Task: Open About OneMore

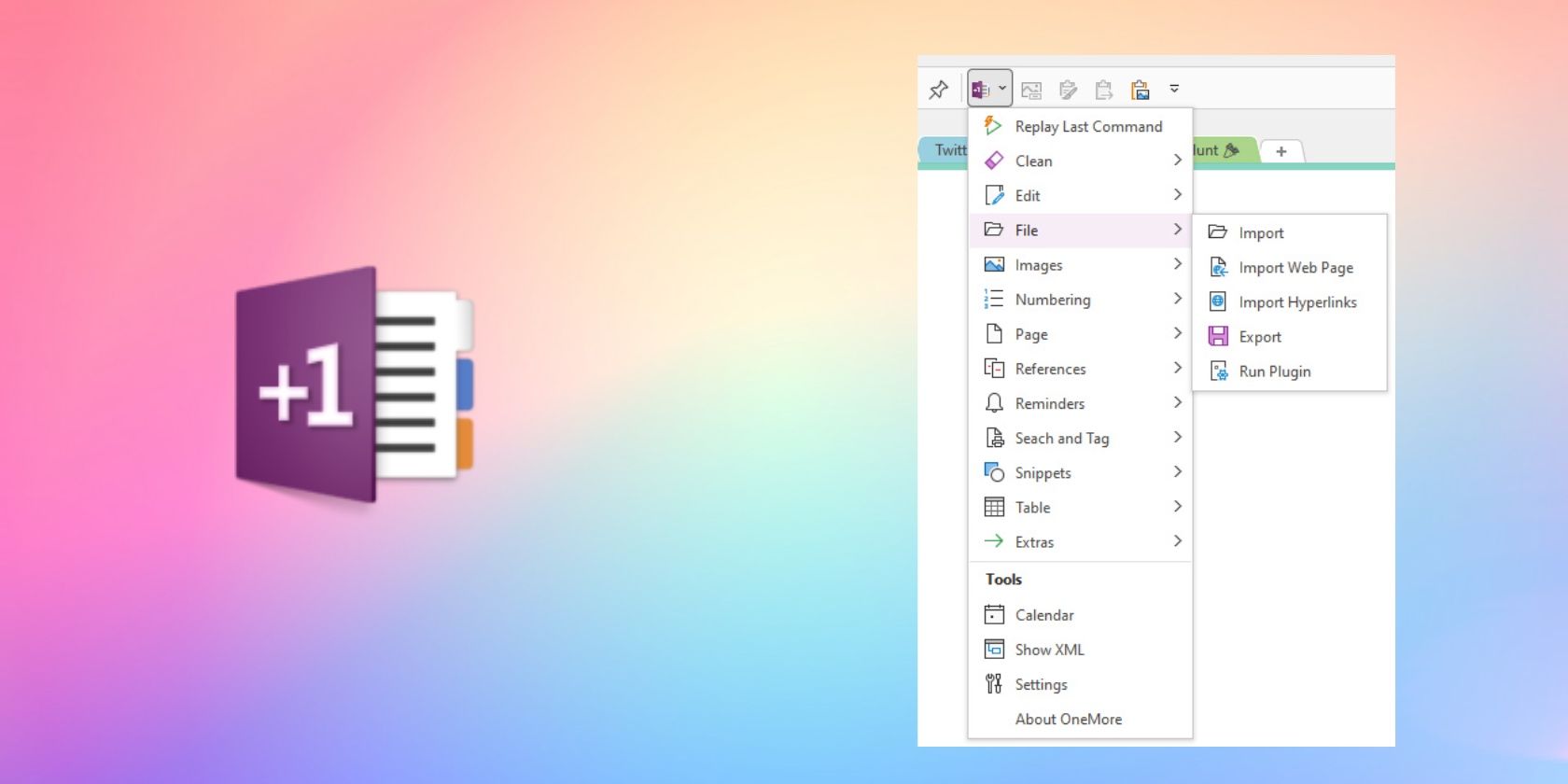Action: pos(1080,719)
